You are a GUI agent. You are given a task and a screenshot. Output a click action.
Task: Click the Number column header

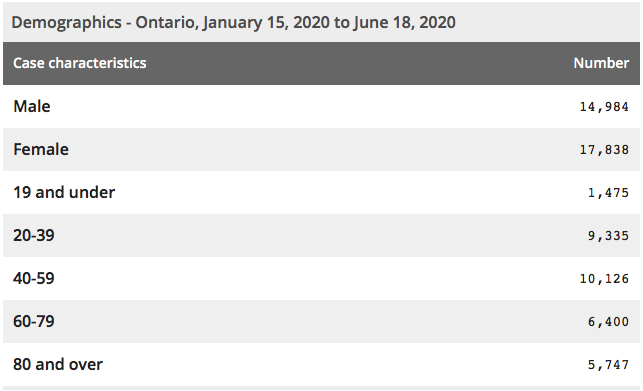click(601, 63)
